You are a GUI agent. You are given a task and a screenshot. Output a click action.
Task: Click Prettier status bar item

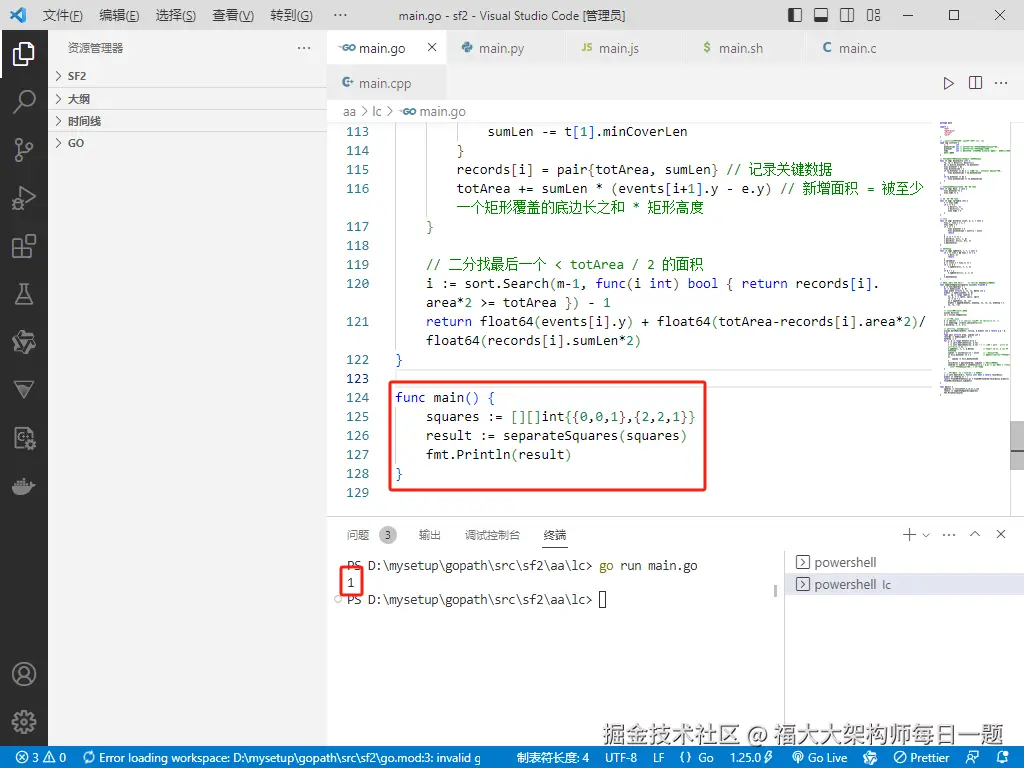(921, 758)
